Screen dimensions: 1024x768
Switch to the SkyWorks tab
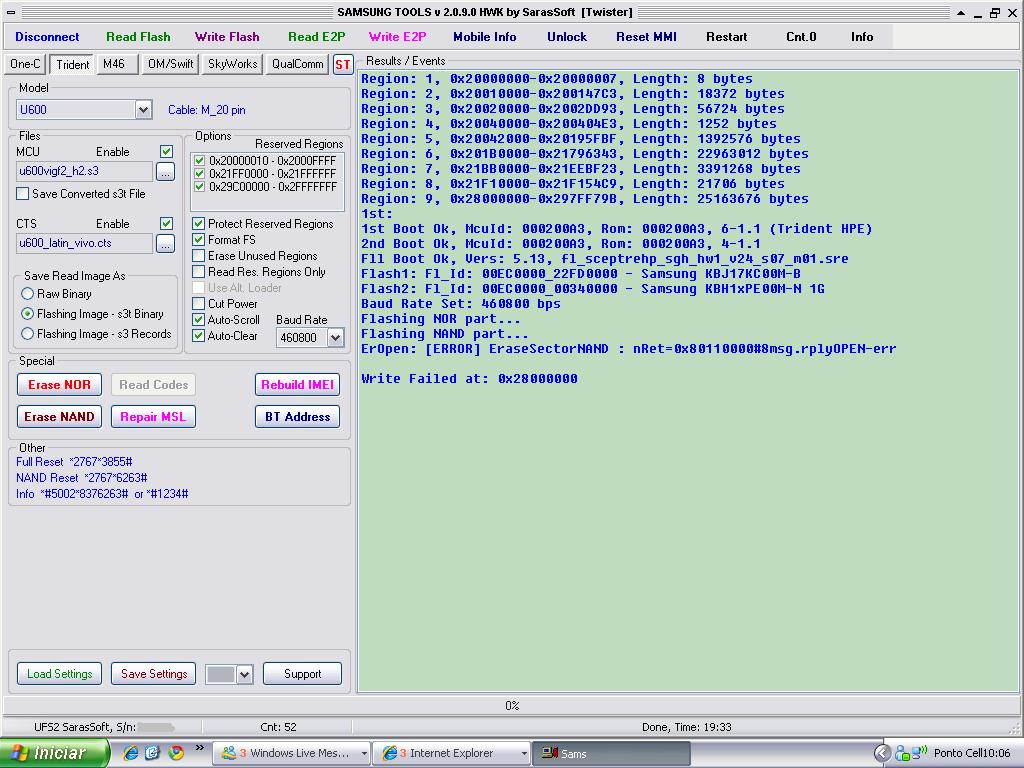pyautogui.click(x=232, y=64)
